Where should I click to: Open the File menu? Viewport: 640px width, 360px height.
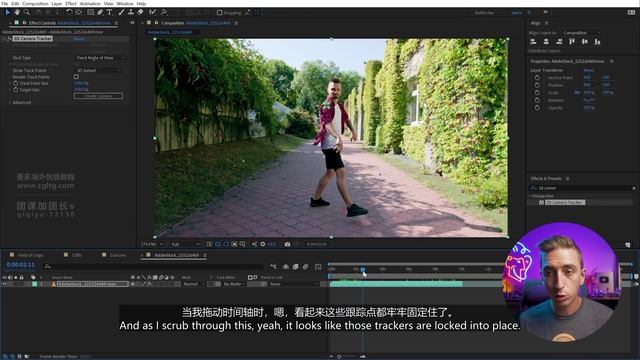click(x=4, y=3)
